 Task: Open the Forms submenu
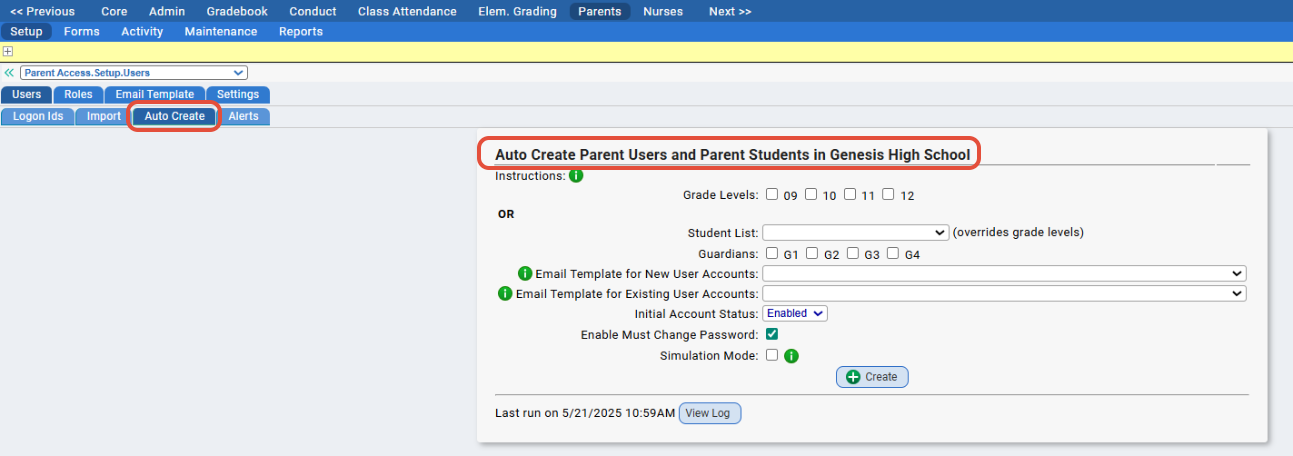coord(82,31)
